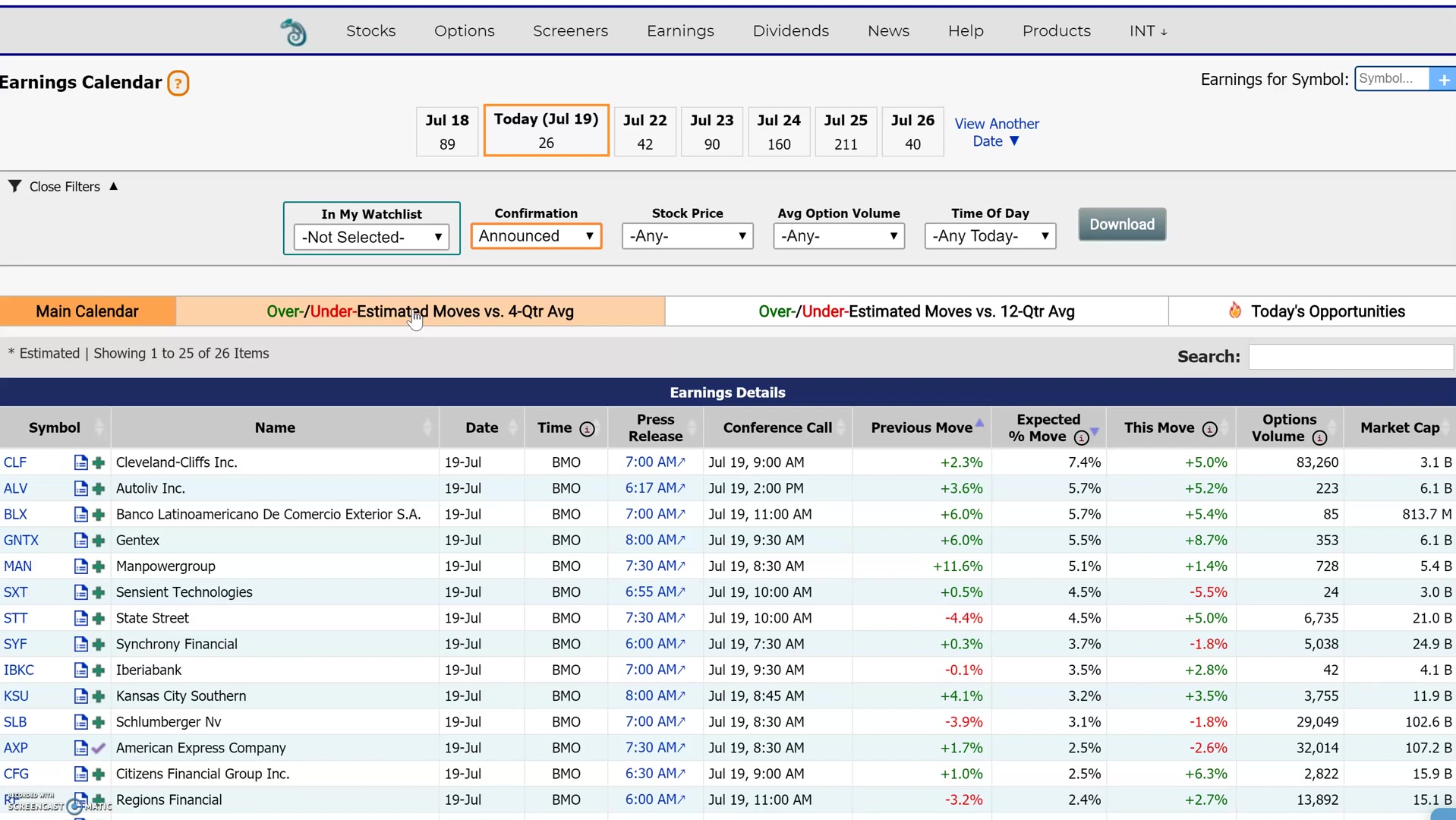This screenshot has height=820, width=1456.
Task: Open the Earnings menu
Action: tap(680, 31)
